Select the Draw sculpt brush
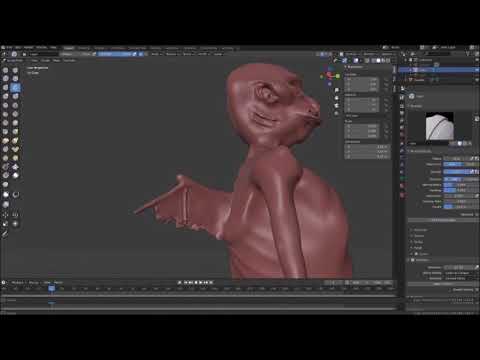This screenshot has width=480, height=360. click(x=6, y=70)
